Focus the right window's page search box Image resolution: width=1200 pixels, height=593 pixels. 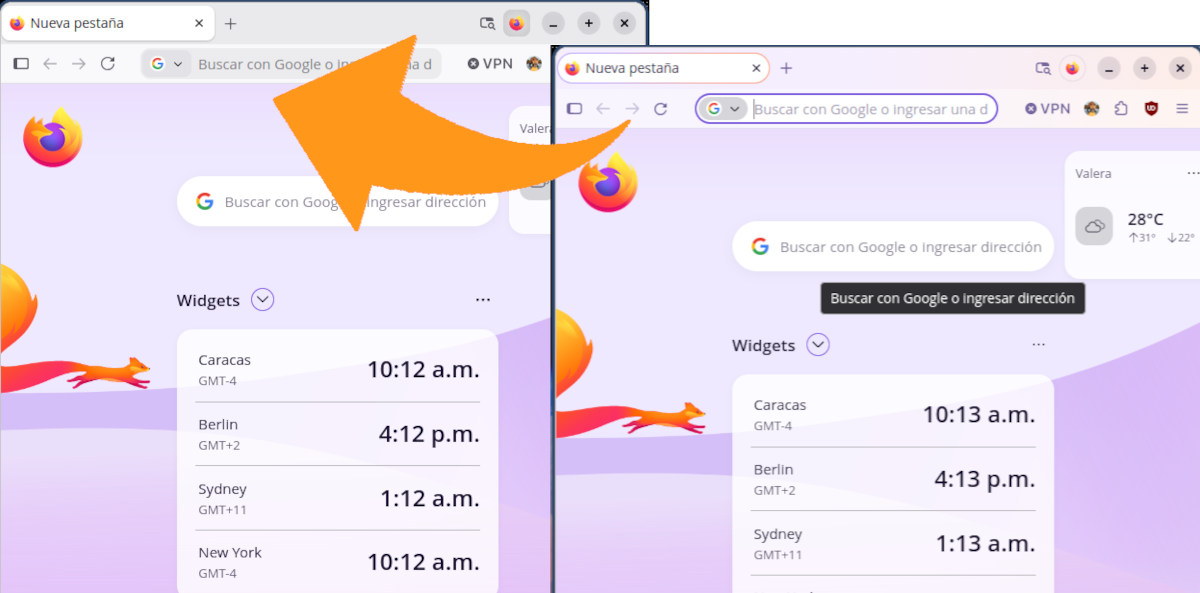click(x=893, y=247)
